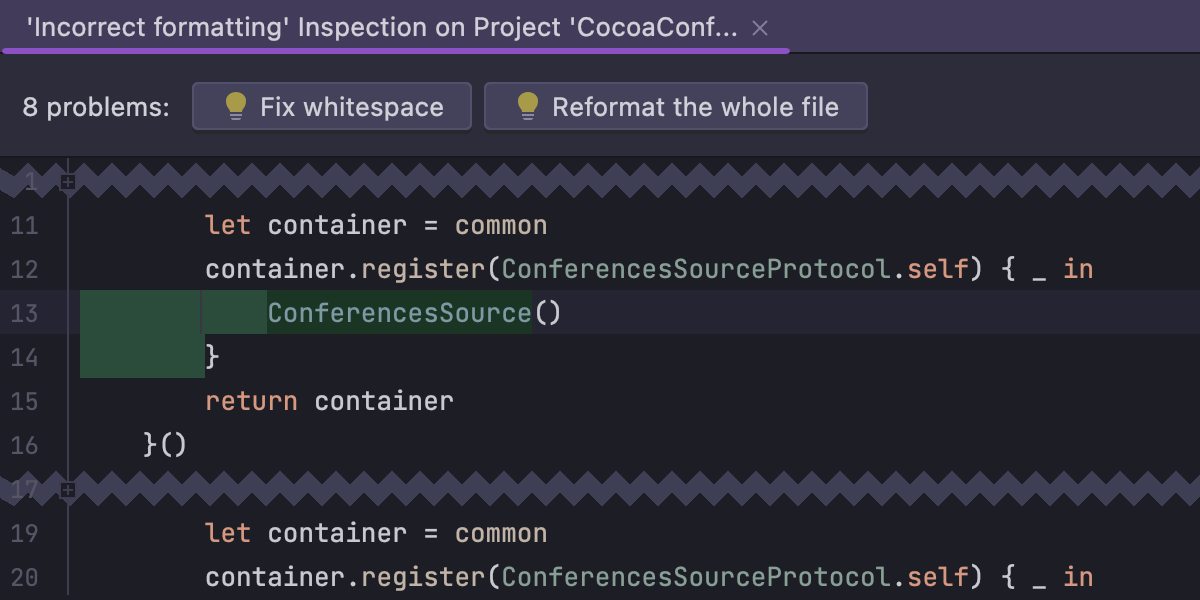Close the inspection results window
This screenshot has width=1200, height=600.
759,27
